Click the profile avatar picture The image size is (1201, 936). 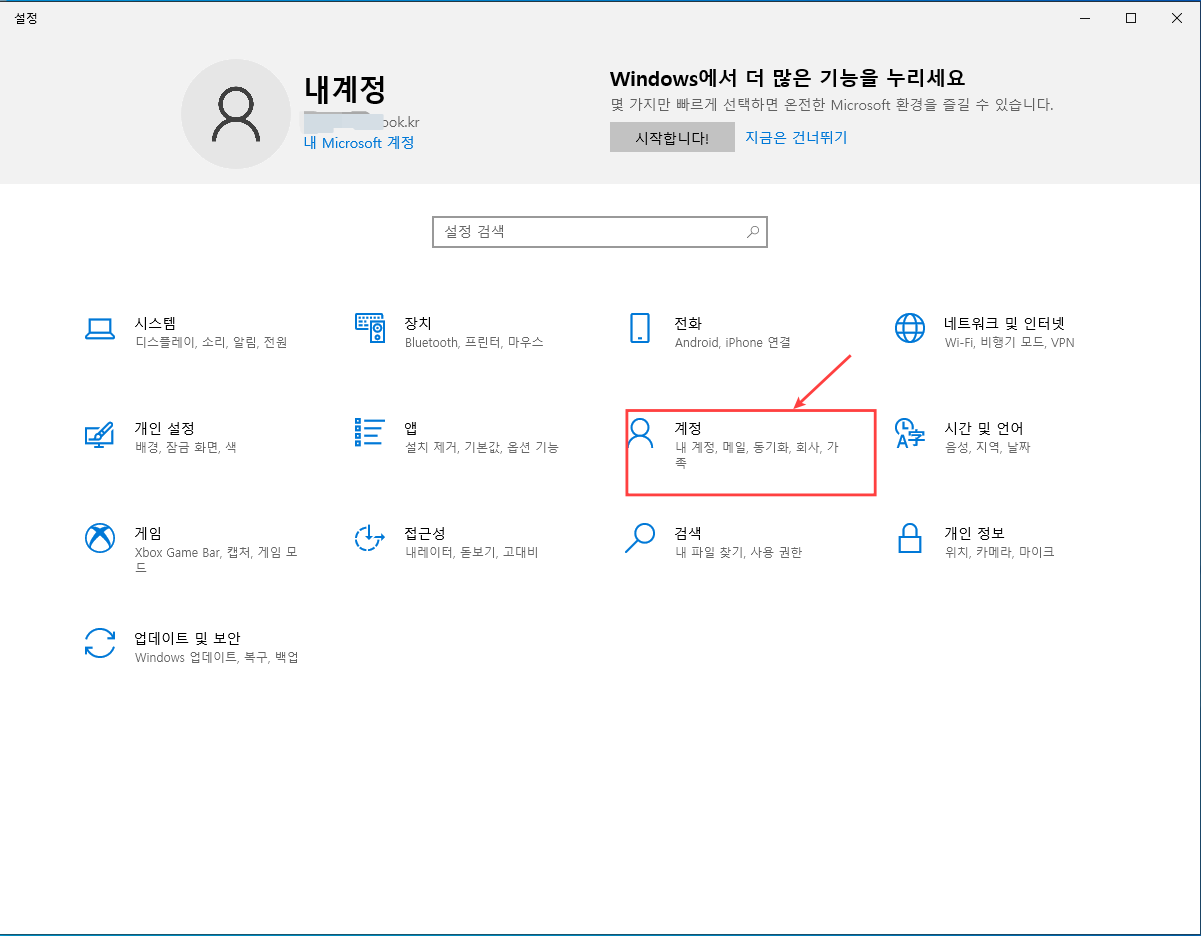coord(236,114)
